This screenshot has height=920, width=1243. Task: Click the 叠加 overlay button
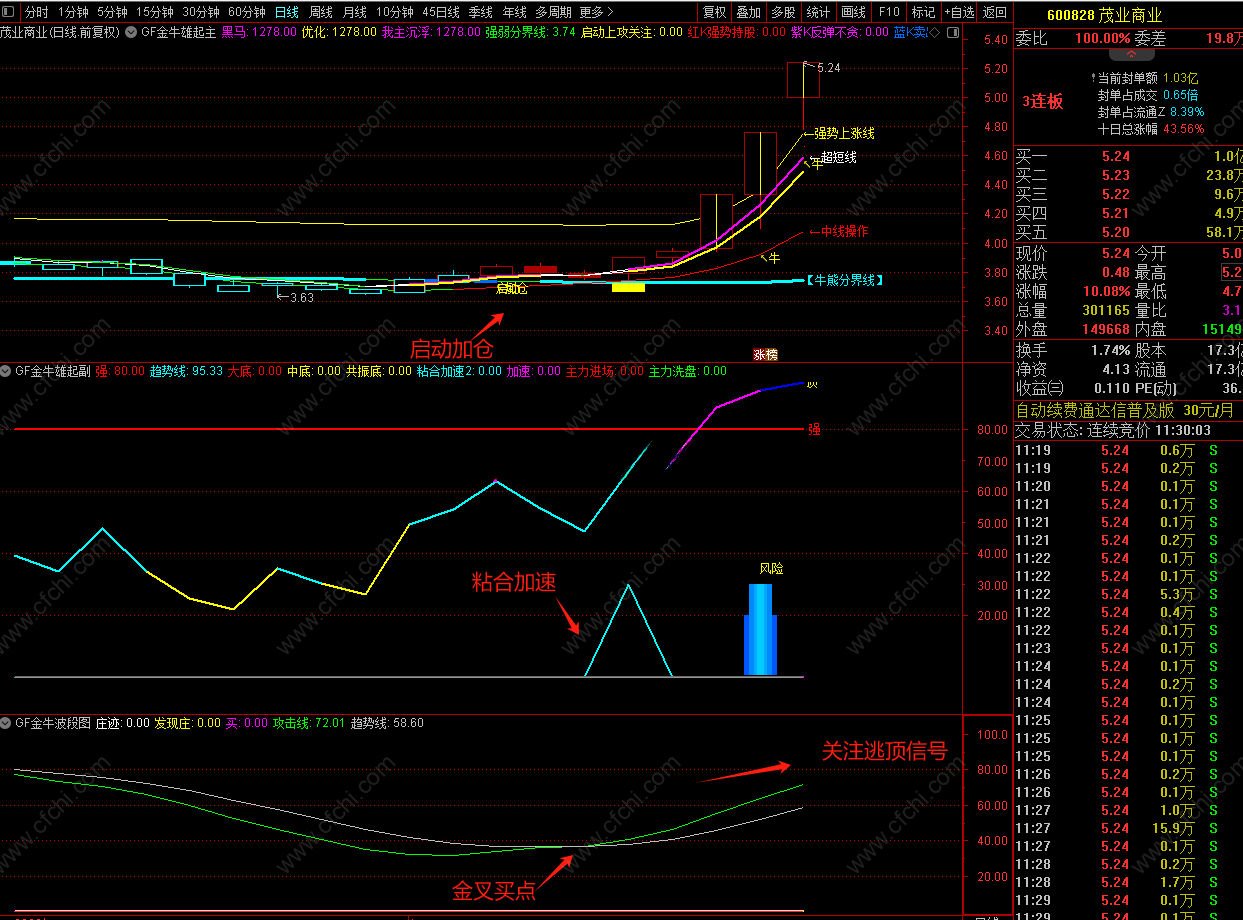coord(748,12)
